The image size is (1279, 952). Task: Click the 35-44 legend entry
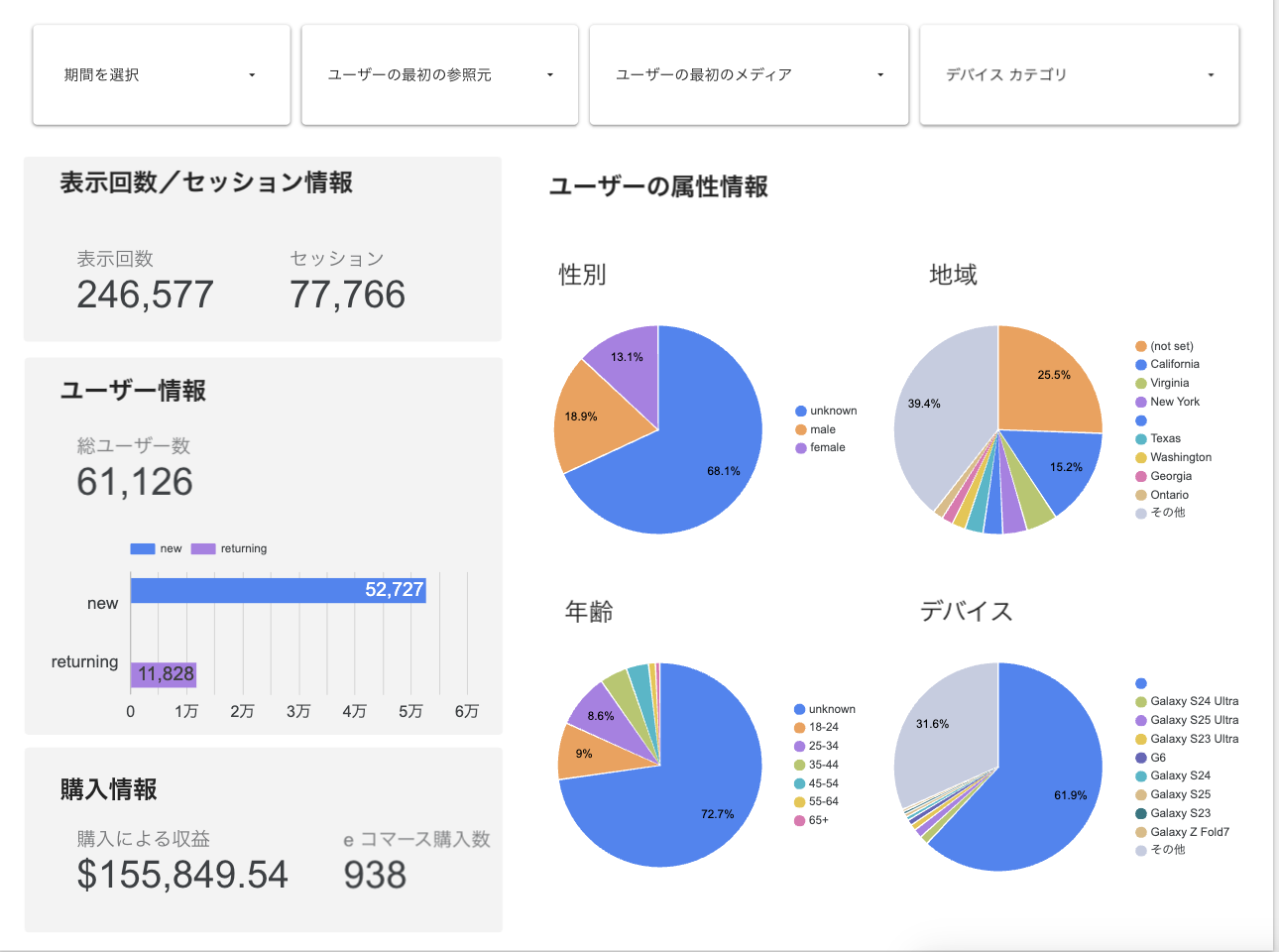click(816, 765)
